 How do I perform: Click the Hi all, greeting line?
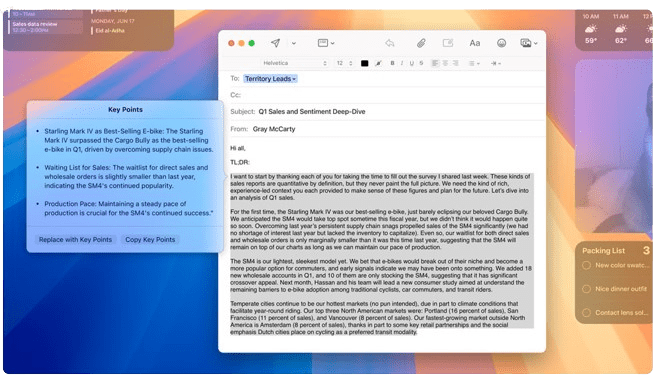tap(238, 148)
